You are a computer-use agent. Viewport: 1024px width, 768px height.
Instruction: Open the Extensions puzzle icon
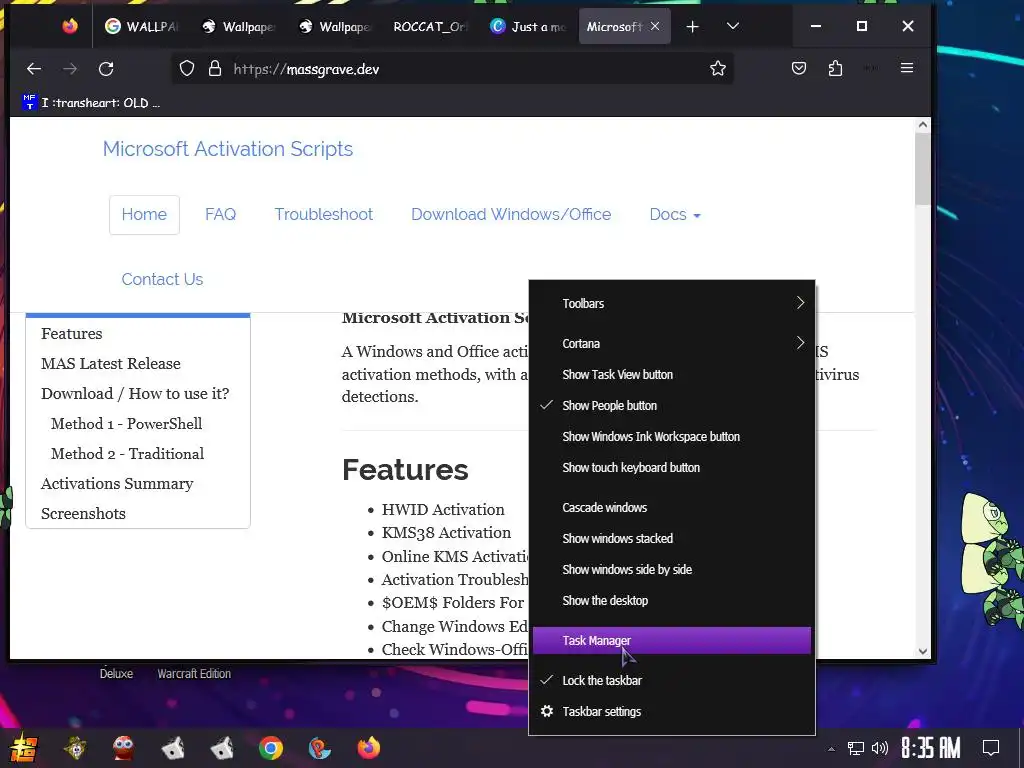click(835, 68)
